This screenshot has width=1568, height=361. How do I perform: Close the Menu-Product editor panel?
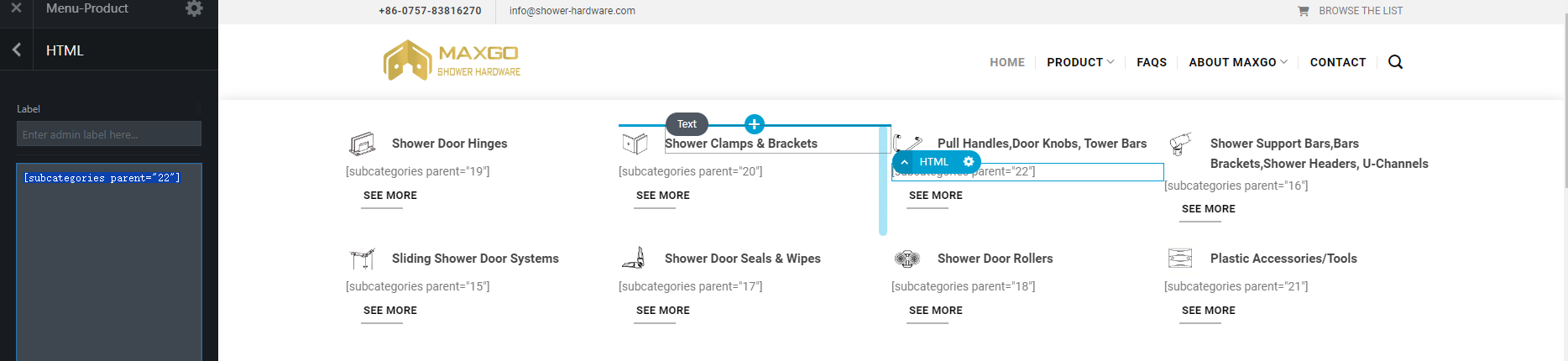pos(16,8)
